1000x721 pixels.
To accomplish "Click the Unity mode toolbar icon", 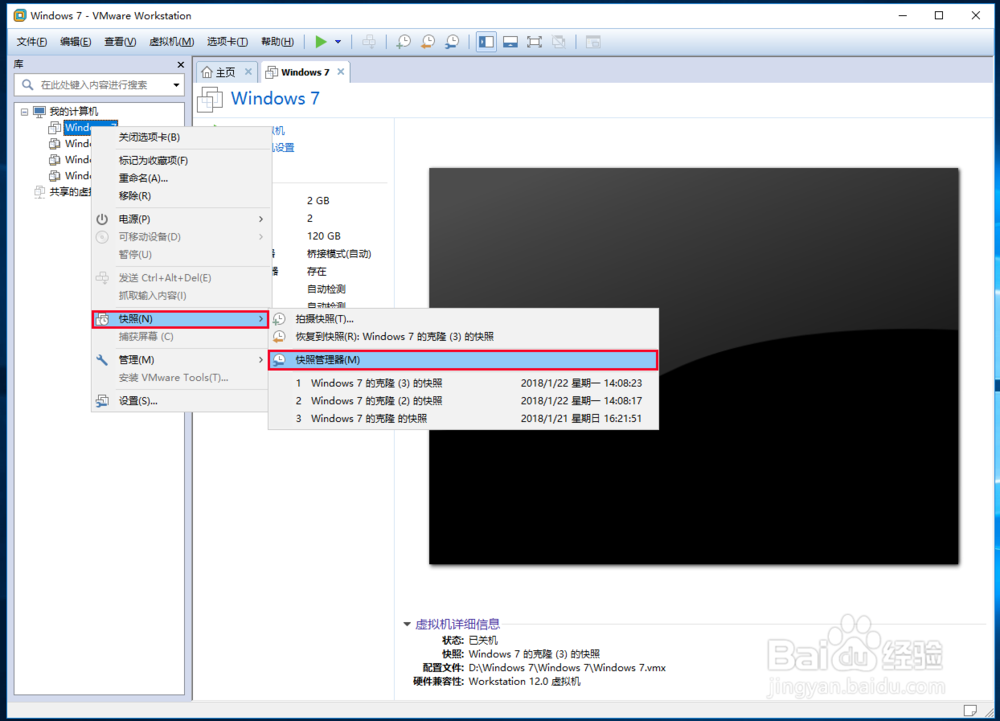I will (559, 42).
